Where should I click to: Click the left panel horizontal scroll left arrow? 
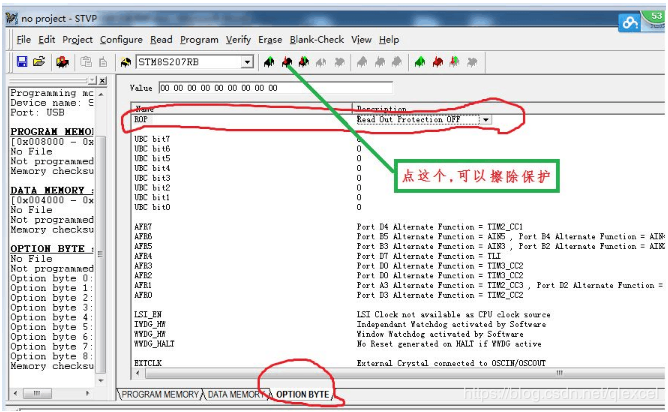pyautogui.click(x=16, y=393)
